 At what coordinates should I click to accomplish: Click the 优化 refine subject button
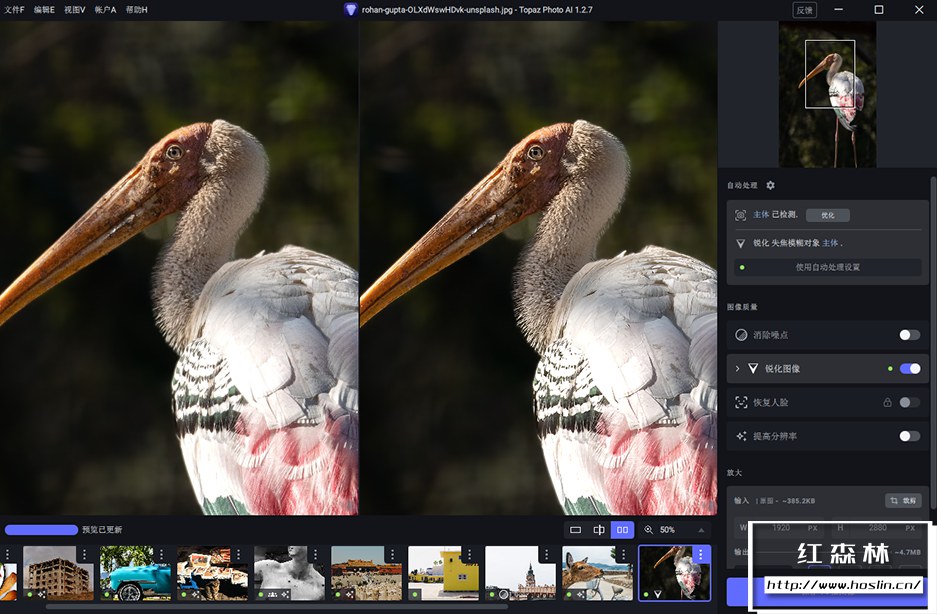tap(828, 215)
